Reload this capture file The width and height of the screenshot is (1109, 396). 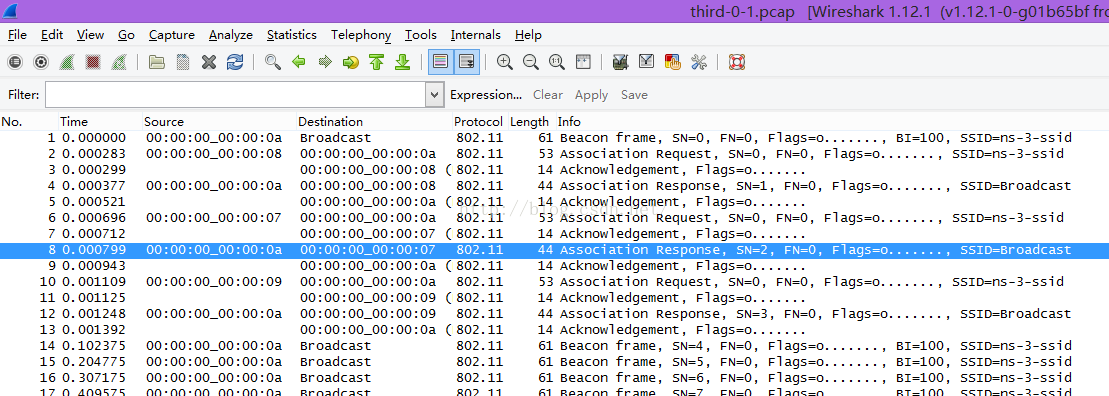point(235,62)
